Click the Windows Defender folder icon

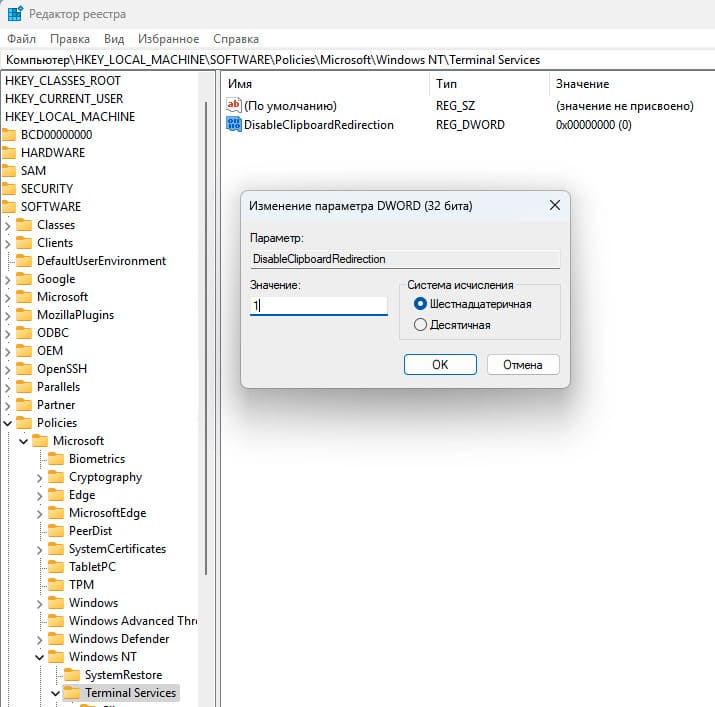click(56, 639)
